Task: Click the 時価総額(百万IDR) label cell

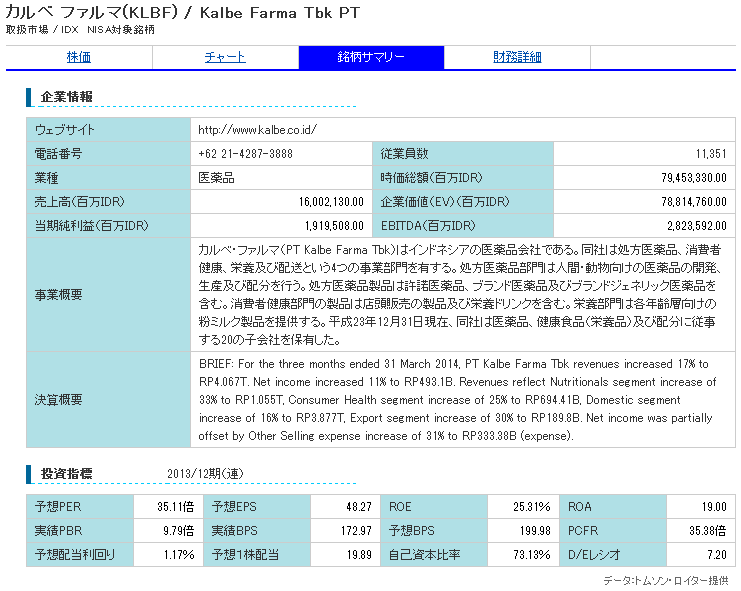Action: [x=463, y=178]
